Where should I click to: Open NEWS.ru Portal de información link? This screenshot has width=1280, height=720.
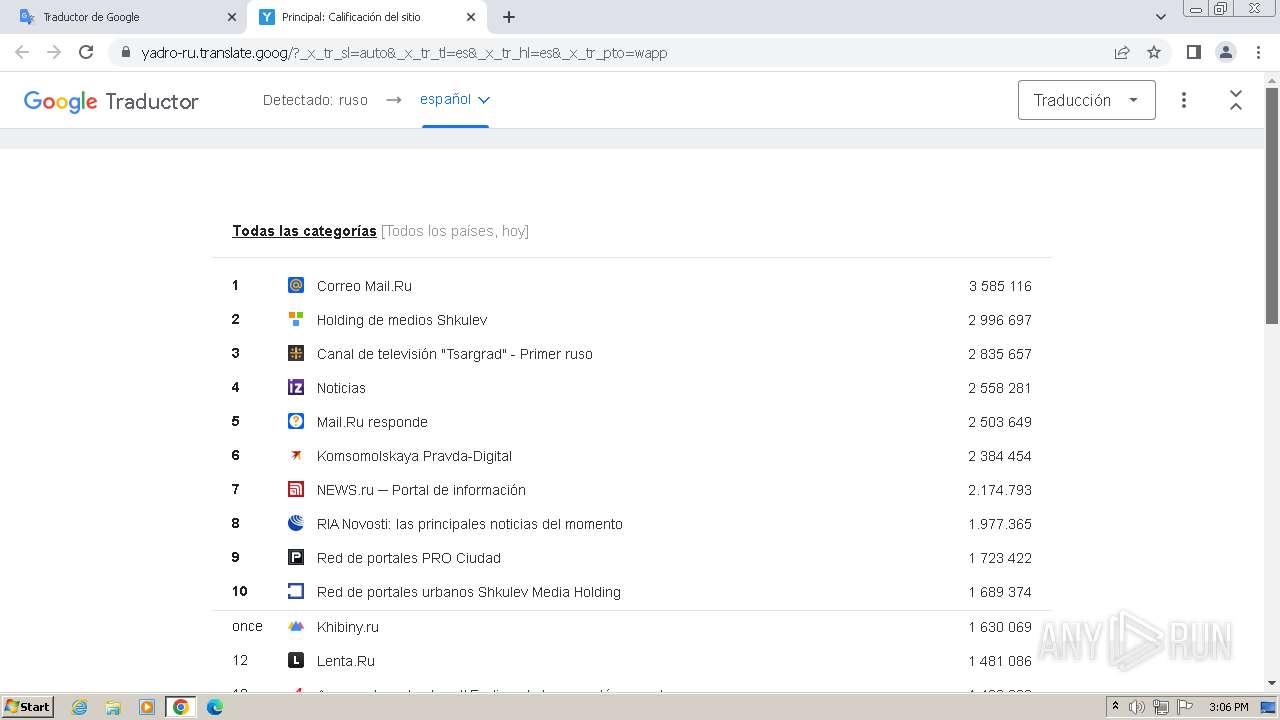coord(421,490)
